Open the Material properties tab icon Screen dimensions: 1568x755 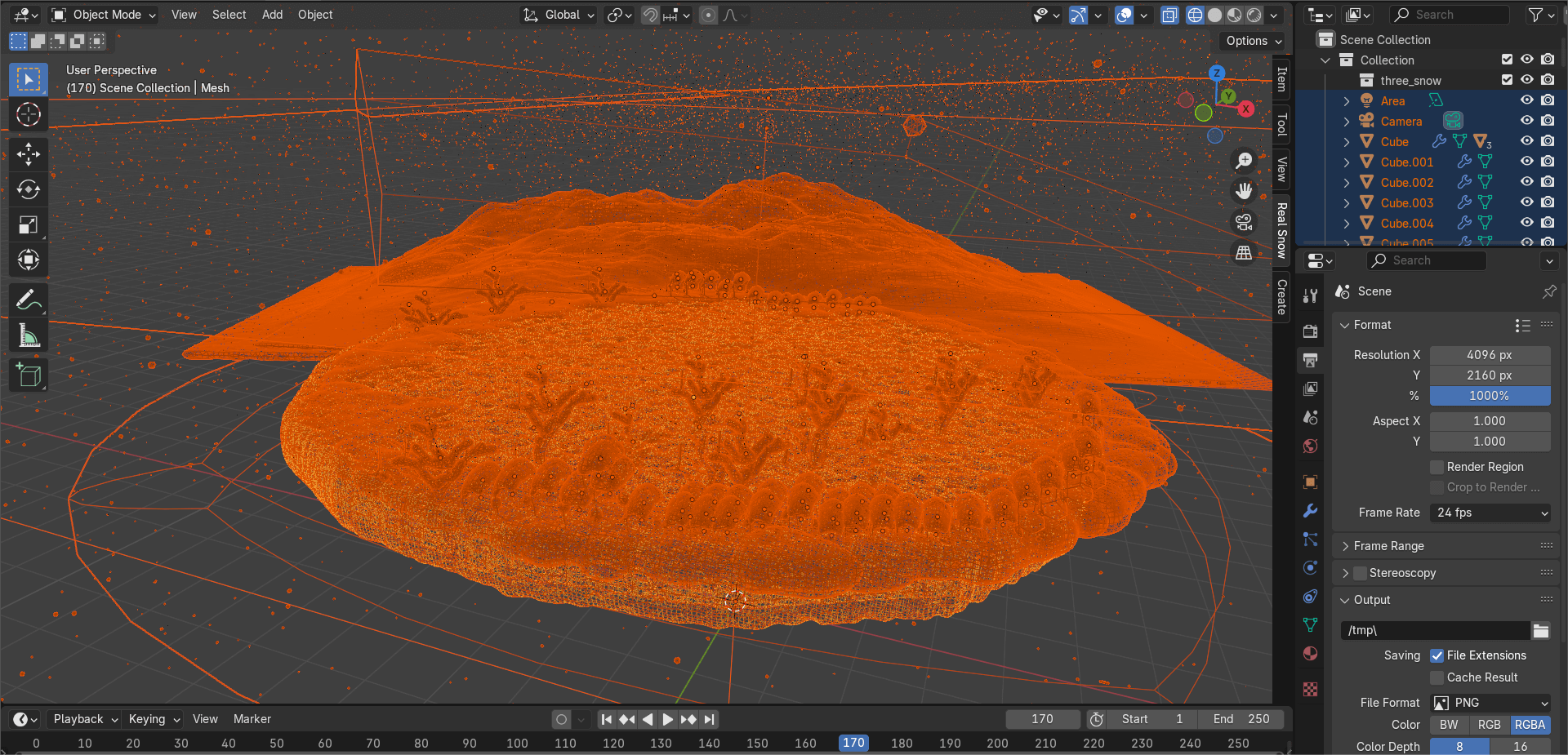click(1311, 654)
